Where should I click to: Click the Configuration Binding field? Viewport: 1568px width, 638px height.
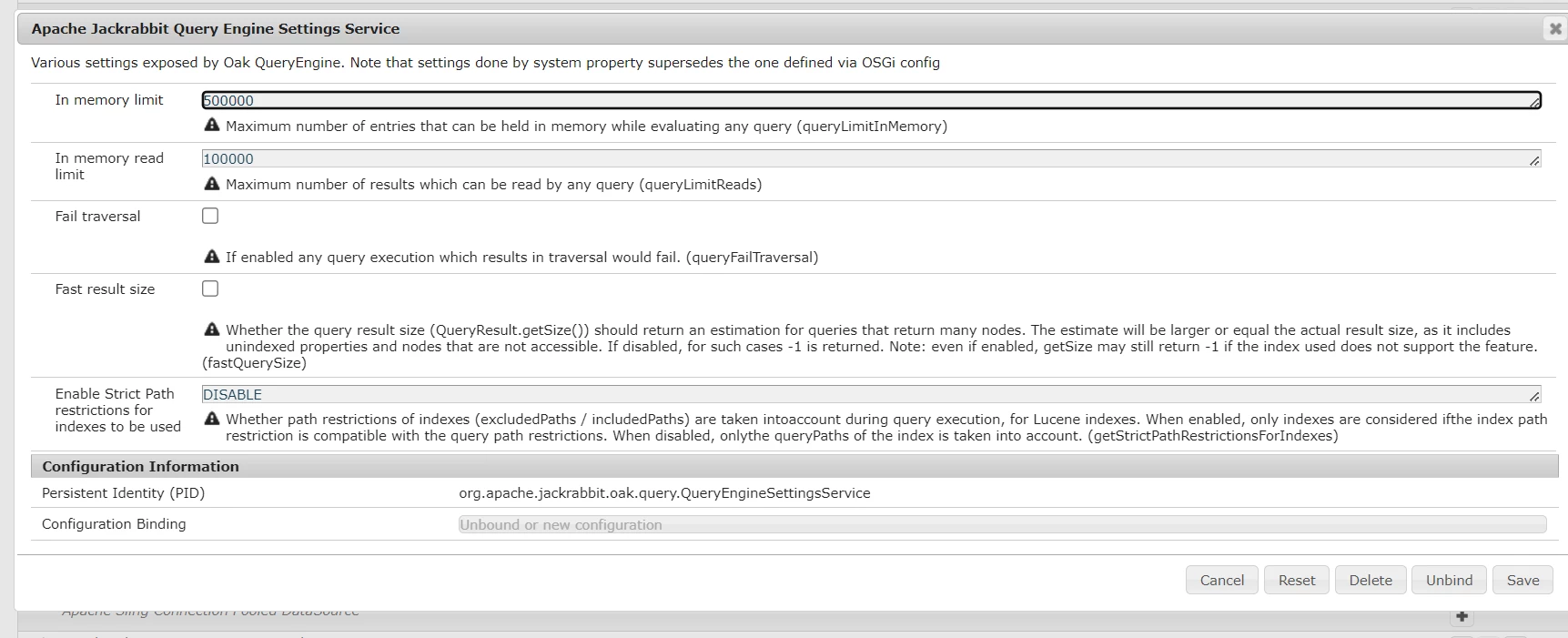[1002, 524]
